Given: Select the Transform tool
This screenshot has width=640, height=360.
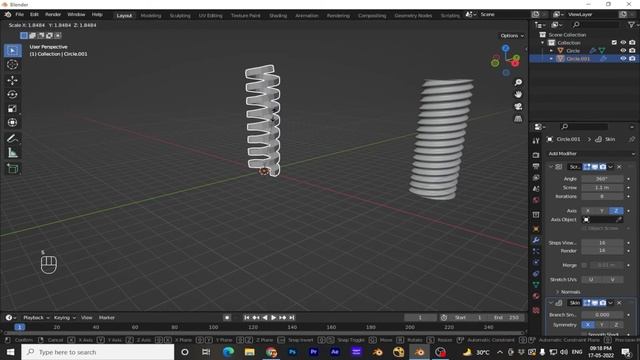Looking at the screenshot, I should 12,122.
